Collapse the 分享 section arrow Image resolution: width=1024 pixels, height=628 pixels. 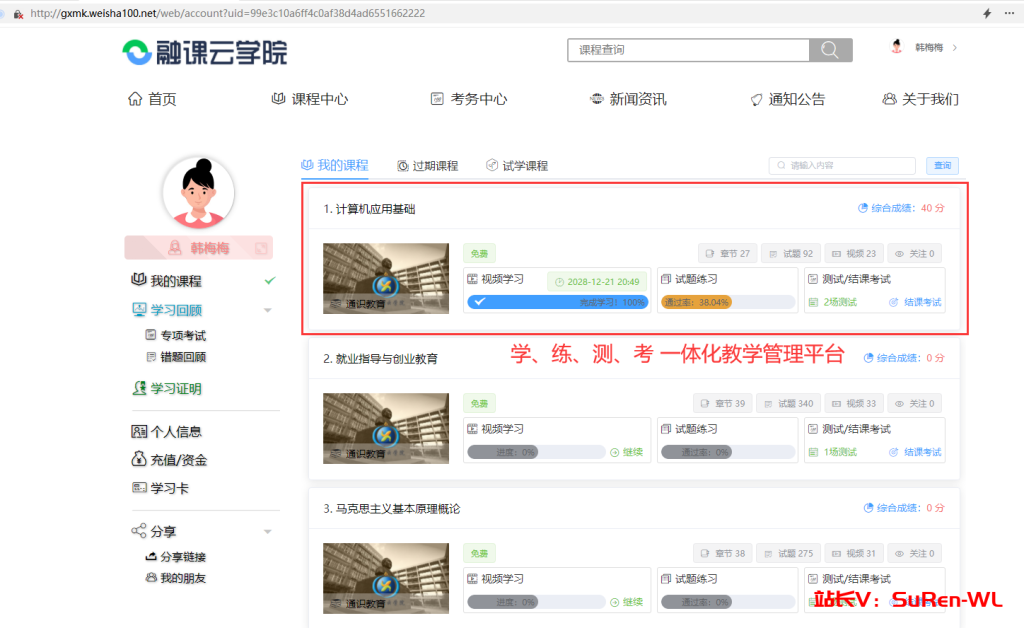268,531
